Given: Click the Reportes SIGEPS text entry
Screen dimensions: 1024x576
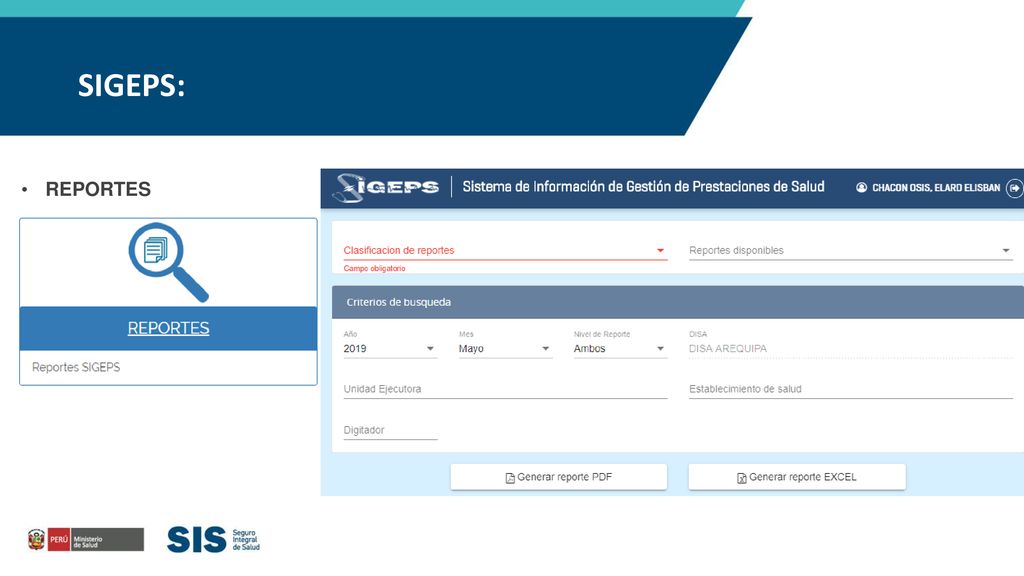Looking at the screenshot, I should pyautogui.click(x=76, y=367).
